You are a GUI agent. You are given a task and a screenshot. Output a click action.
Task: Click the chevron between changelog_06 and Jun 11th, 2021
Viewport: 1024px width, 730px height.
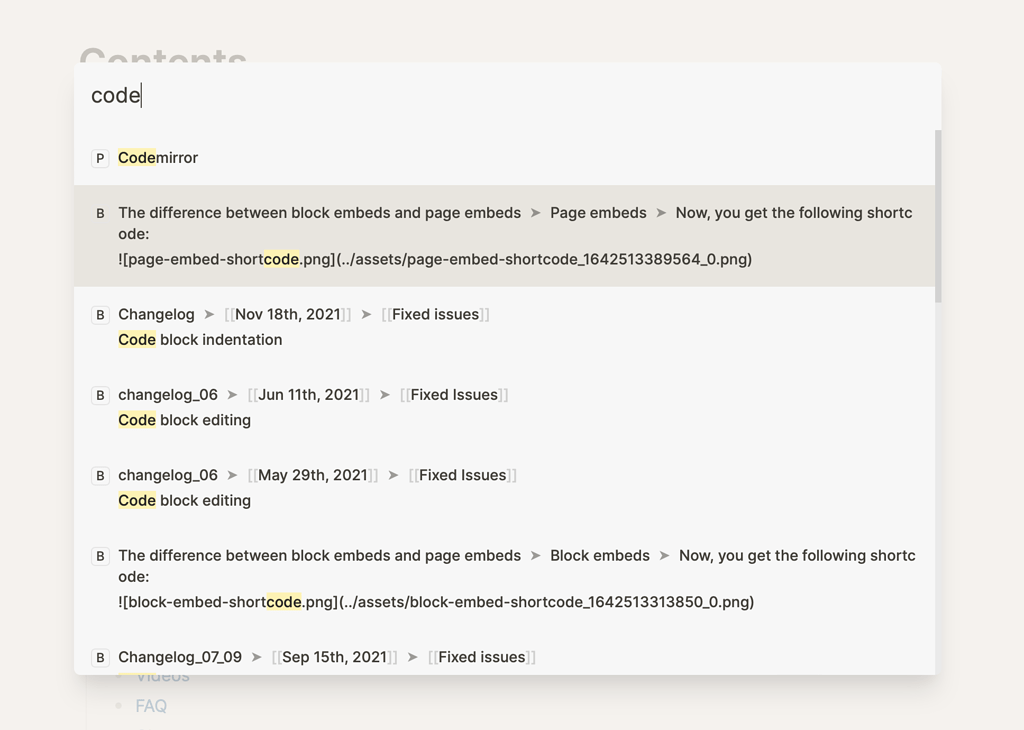pyautogui.click(x=234, y=394)
